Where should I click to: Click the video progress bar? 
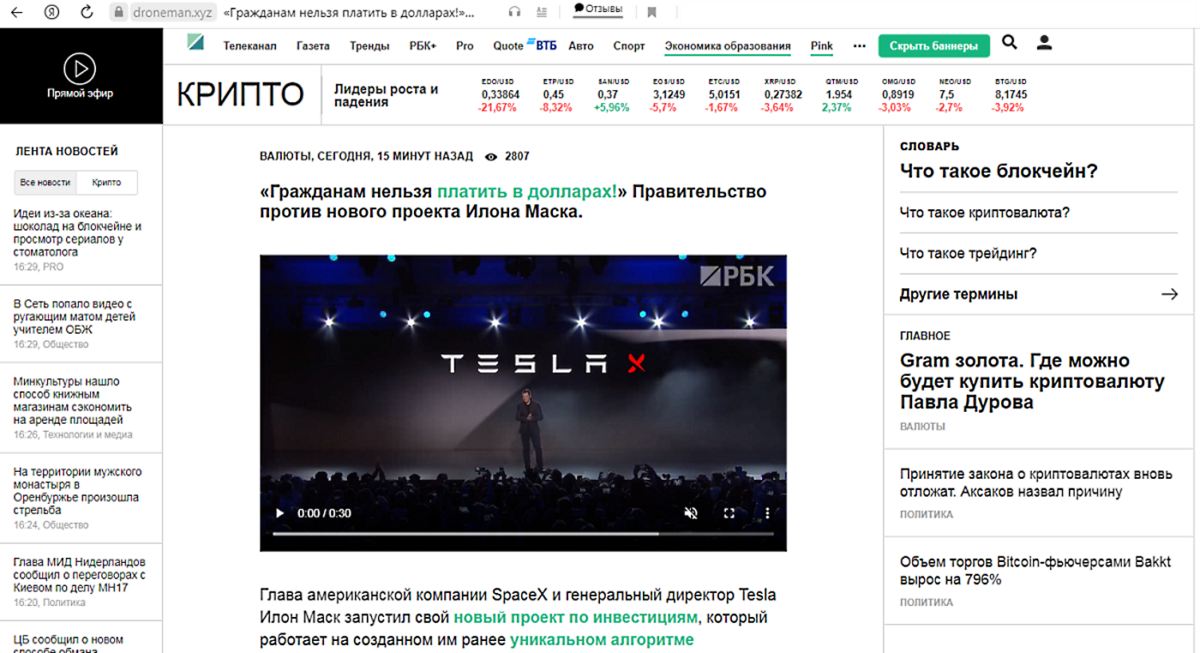pos(523,533)
